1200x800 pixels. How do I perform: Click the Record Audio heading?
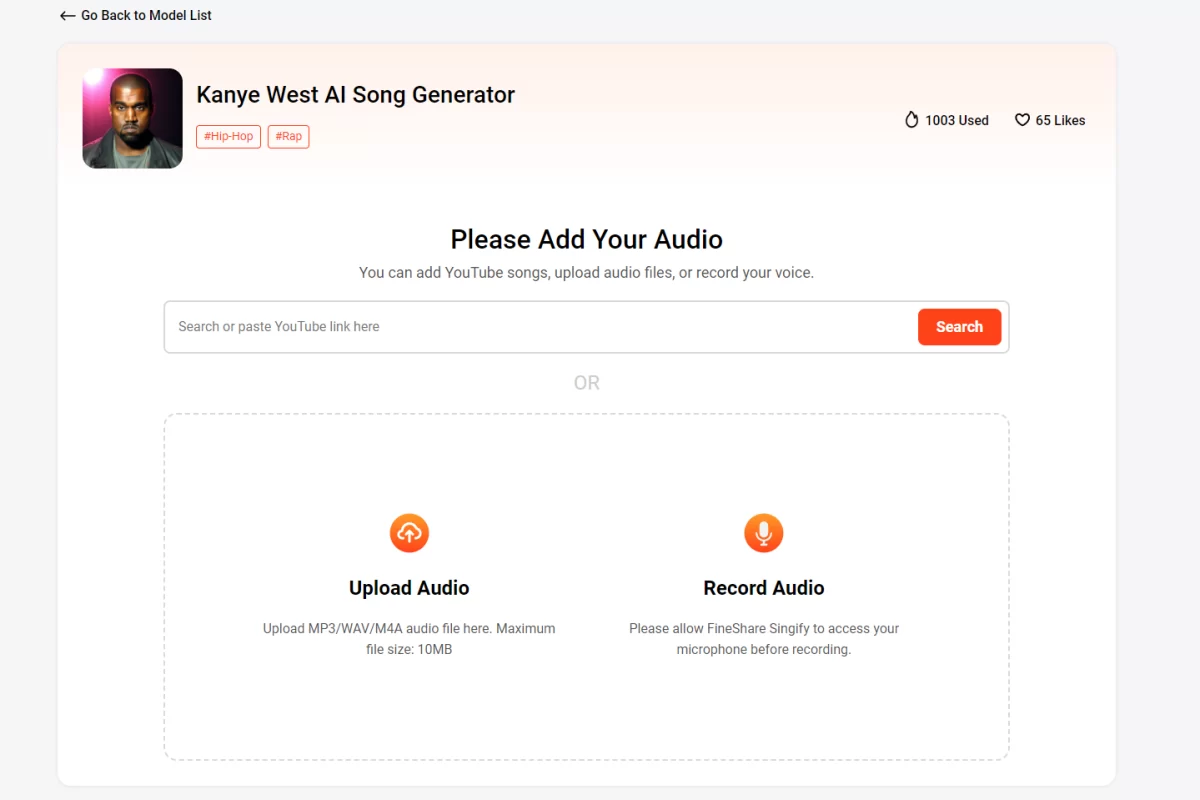click(764, 588)
